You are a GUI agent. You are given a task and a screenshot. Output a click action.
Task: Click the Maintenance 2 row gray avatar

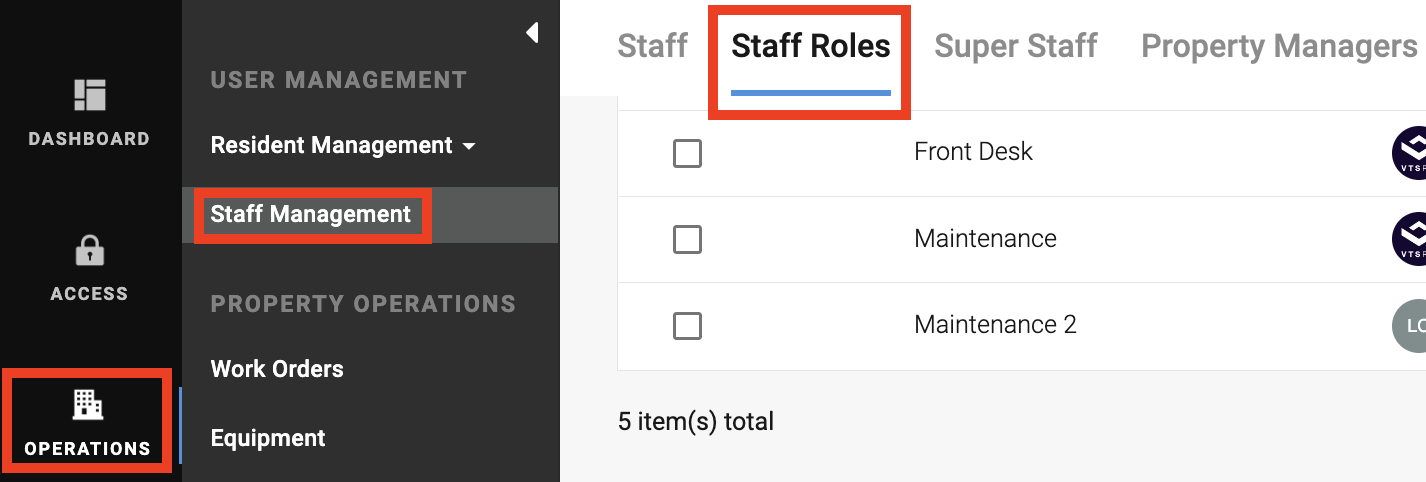point(1410,326)
